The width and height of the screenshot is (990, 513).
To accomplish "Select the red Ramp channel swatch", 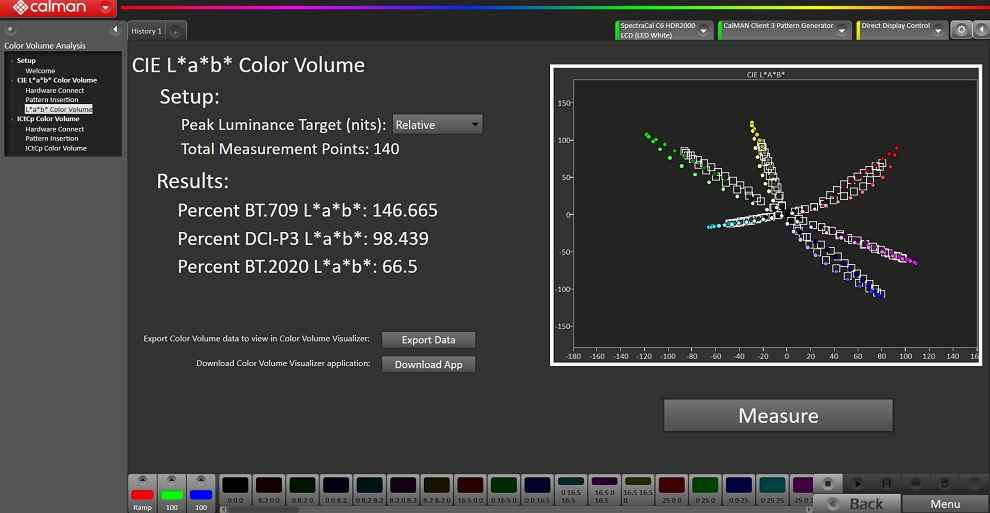I will (142, 495).
